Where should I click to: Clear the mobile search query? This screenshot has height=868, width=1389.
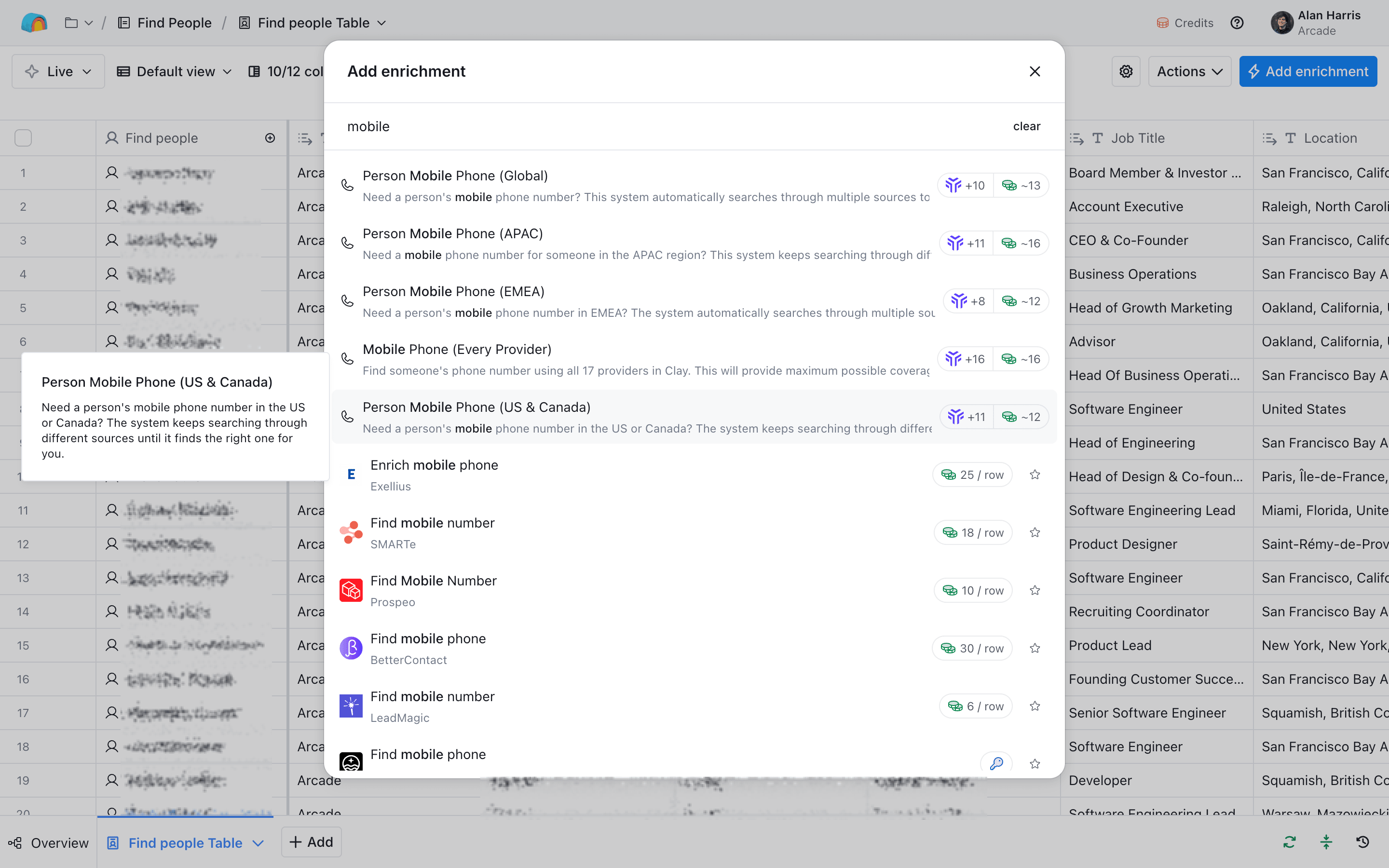(1026, 126)
